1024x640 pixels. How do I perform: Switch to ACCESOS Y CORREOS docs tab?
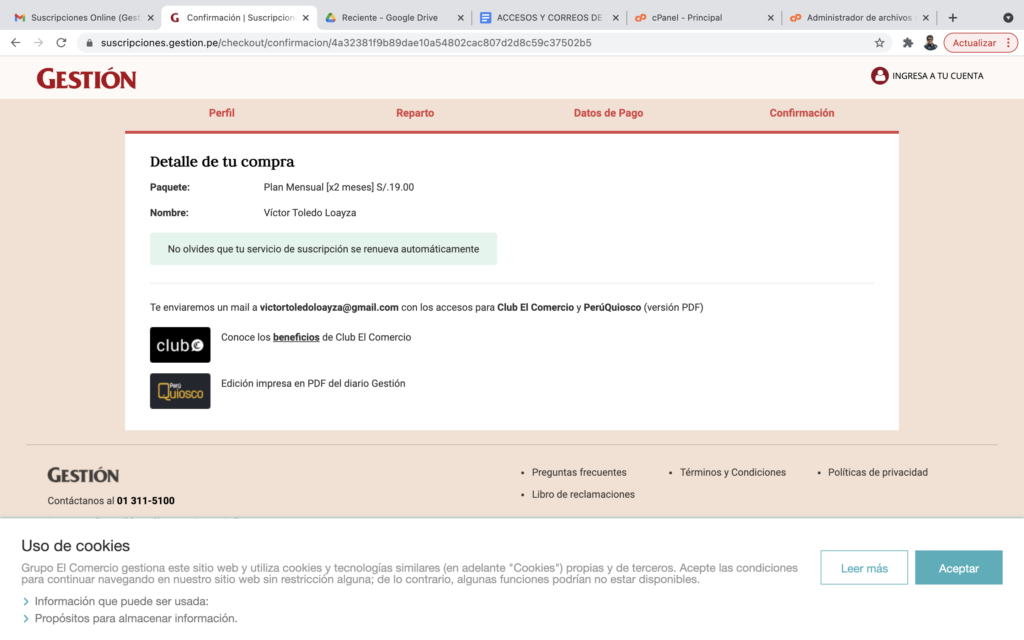pyautogui.click(x=549, y=18)
